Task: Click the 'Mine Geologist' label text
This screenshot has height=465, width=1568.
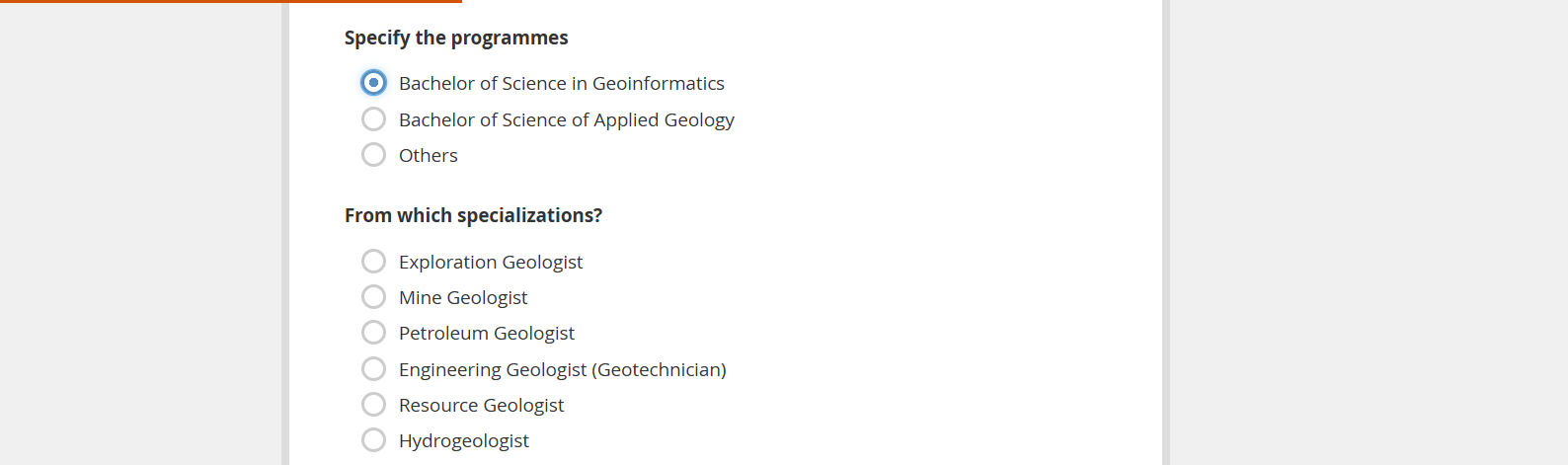Action: point(462,298)
